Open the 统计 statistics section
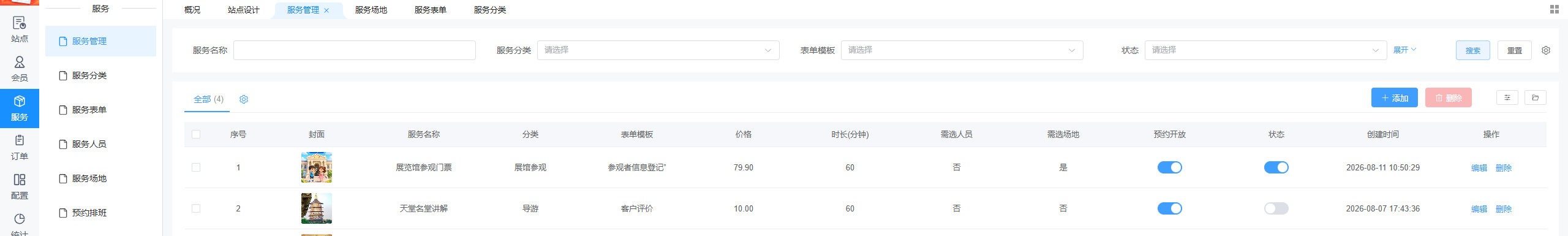Viewport: 1568px width, 236px height. [x=20, y=224]
